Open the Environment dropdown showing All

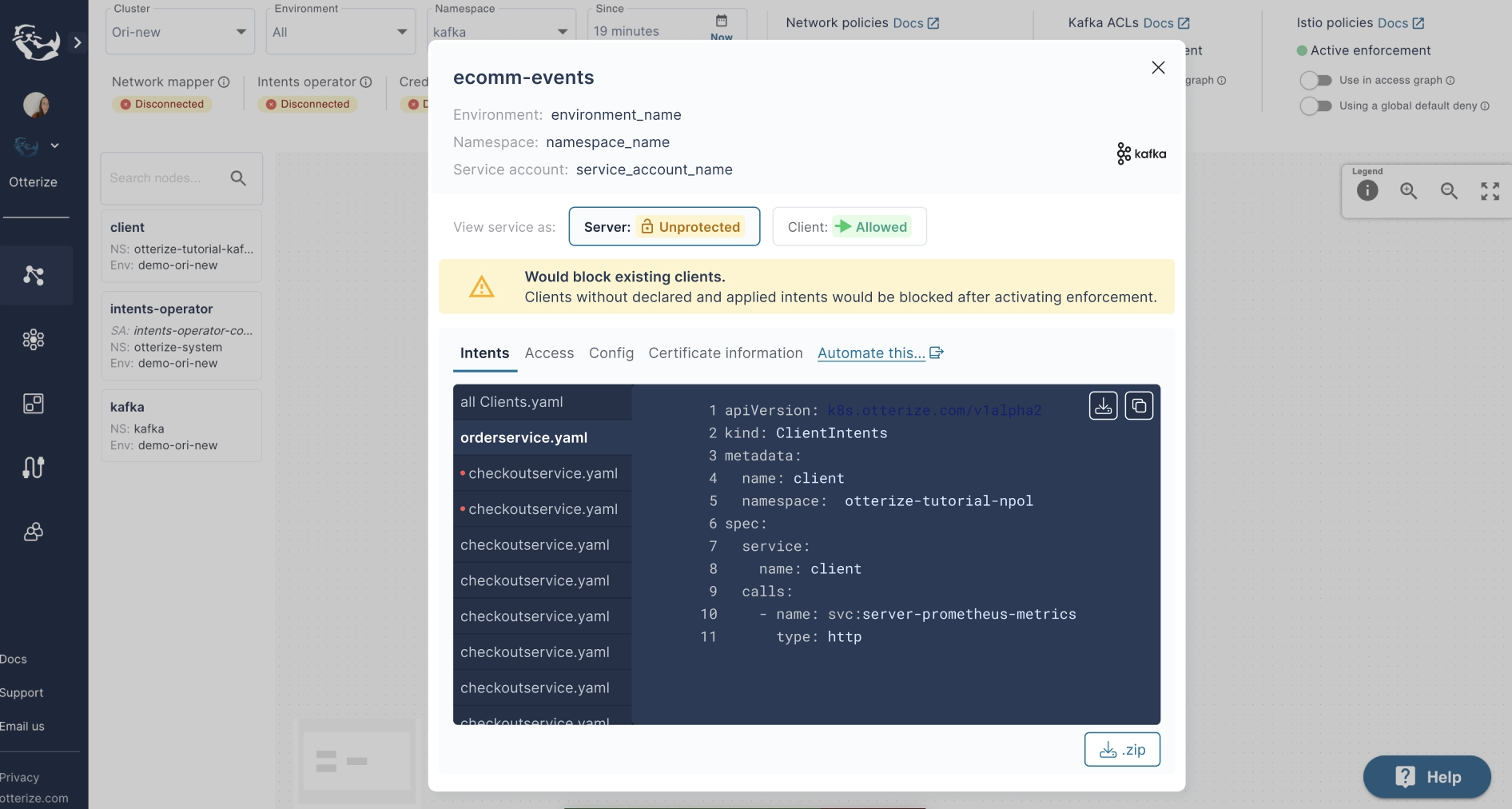pyautogui.click(x=340, y=32)
